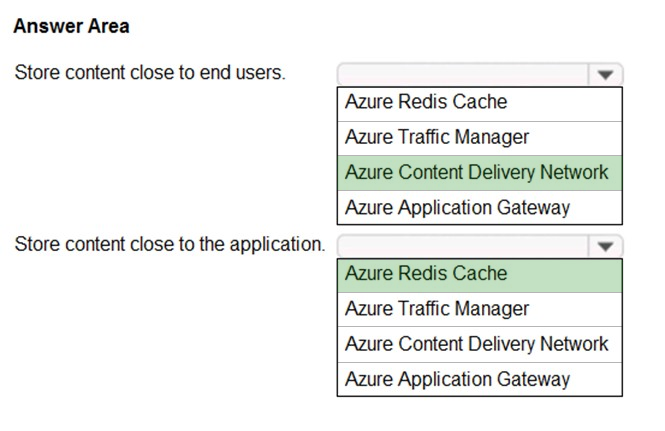
Task: Collapse the upper dropdown using its triangle arrow
Action: [x=605, y=75]
